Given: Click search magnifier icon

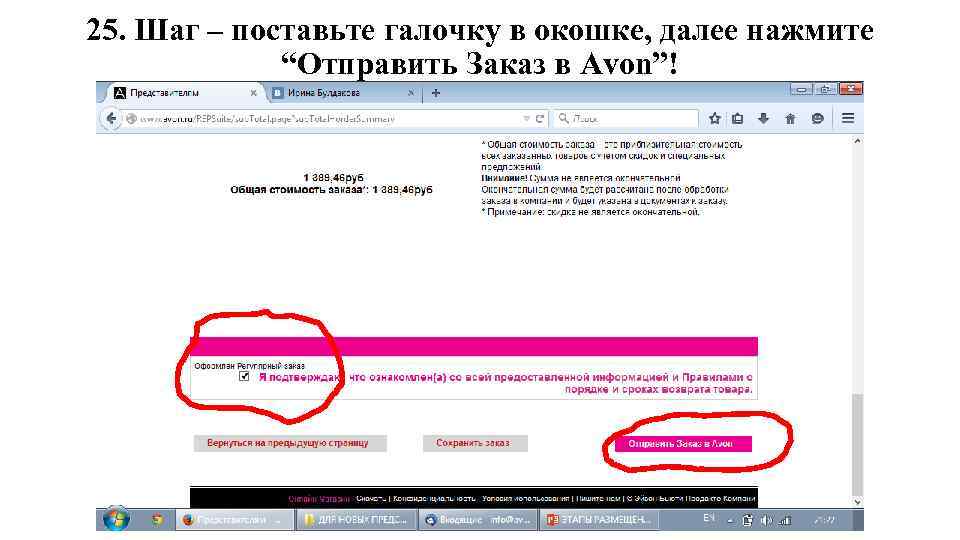Looking at the screenshot, I should click(563, 118).
